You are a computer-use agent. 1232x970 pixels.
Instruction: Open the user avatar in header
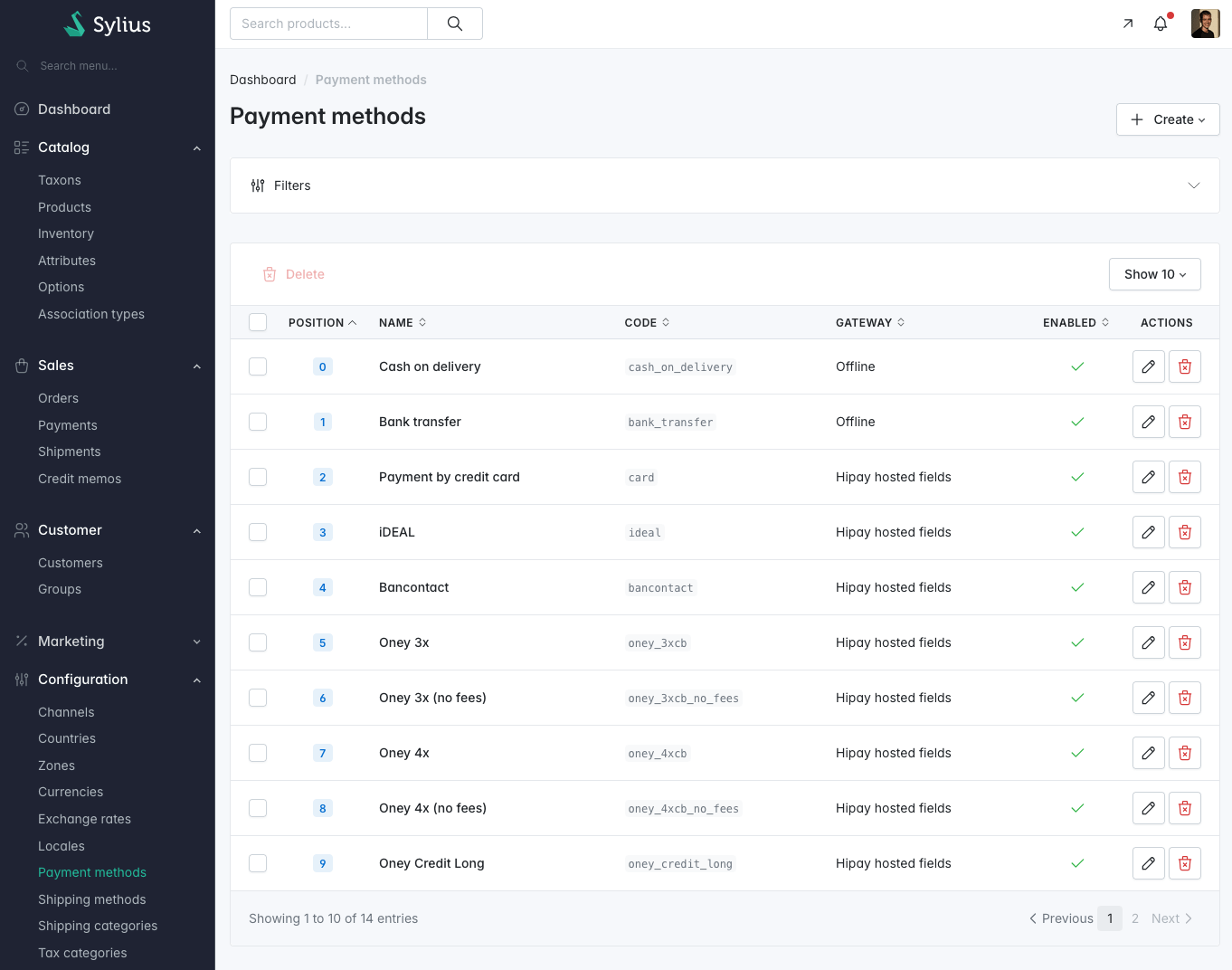point(1205,24)
